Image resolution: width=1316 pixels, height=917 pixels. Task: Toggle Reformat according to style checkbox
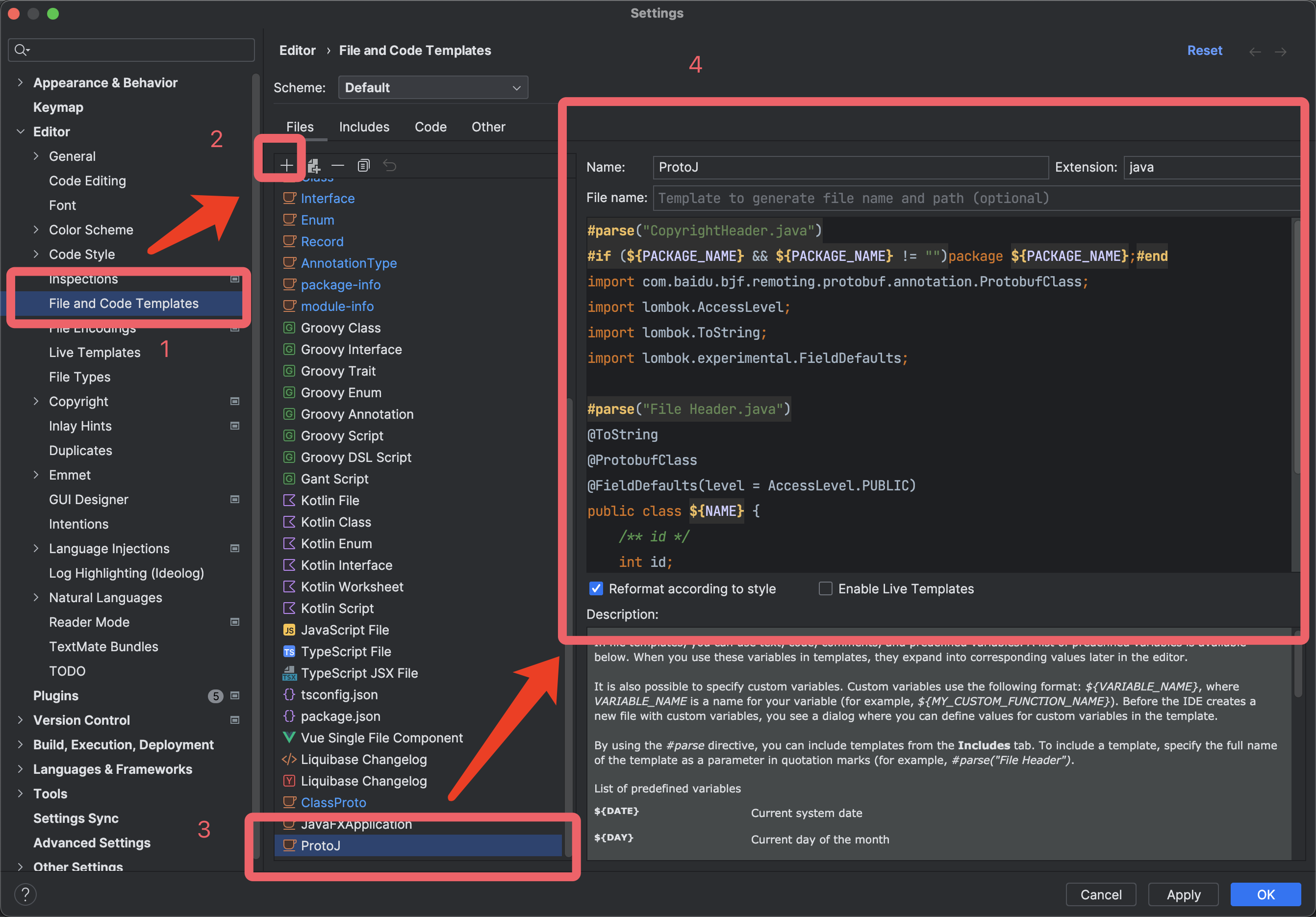[x=596, y=588]
